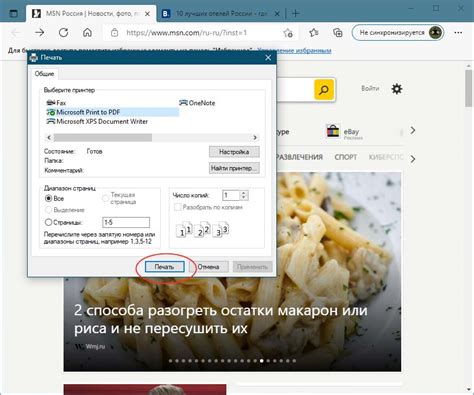Select the "Страницы" radio button
Viewport: 474px width, 395px height.
pyautogui.click(x=48, y=222)
